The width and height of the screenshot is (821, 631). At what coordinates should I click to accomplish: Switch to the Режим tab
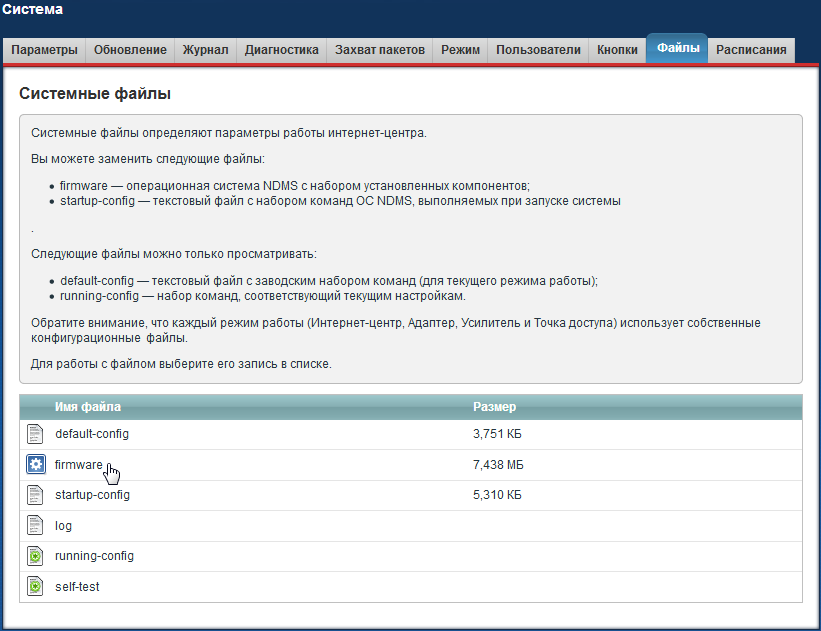tap(460, 50)
